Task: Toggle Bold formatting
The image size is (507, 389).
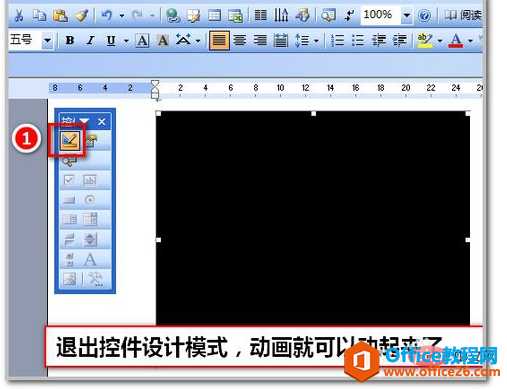Action: click(x=70, y=41)
